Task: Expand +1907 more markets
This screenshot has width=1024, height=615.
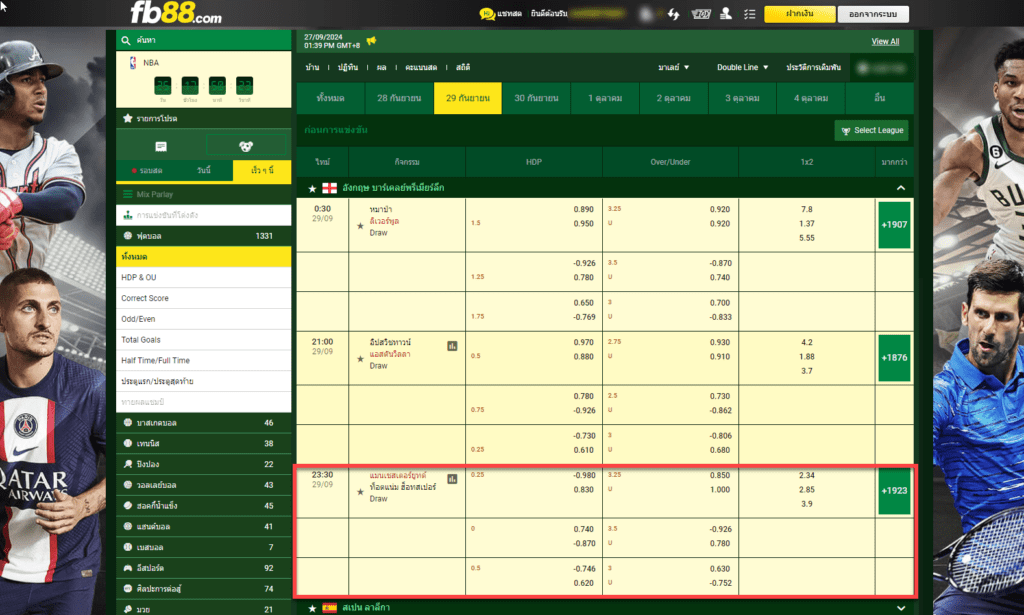Action: point(894,225)
